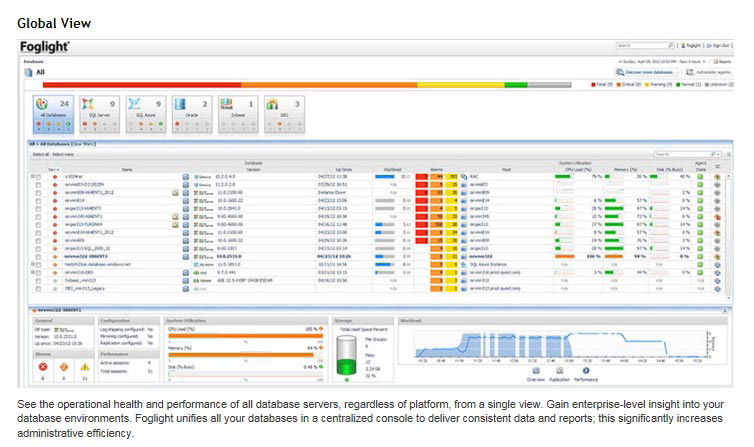Click the Memory (%) column header
Viewport: 754px width, 447px height.
click(625, 170)
